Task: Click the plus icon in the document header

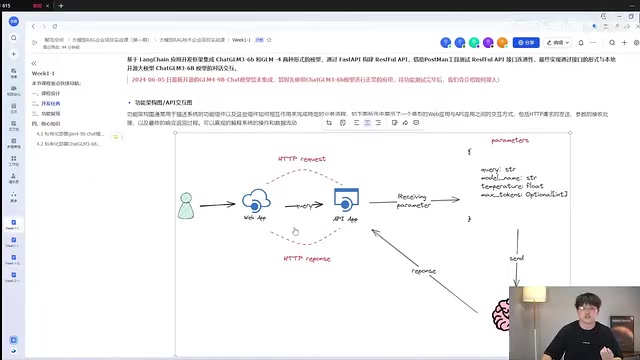Action: click(x=624, y=42)
